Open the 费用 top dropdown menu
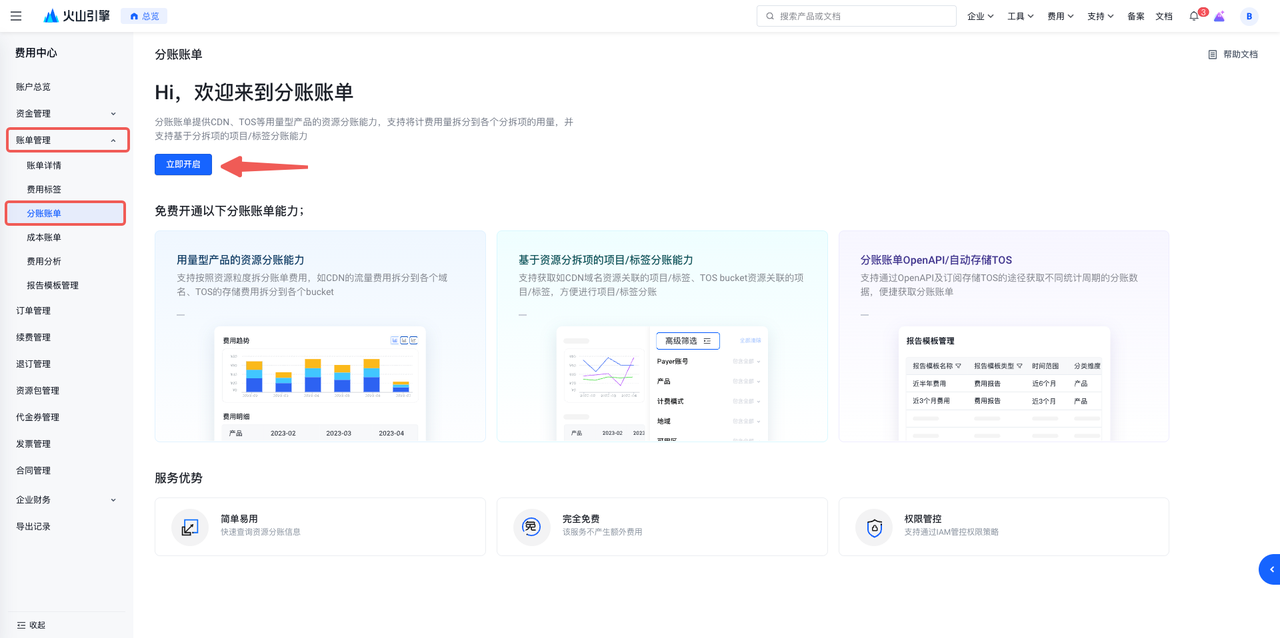 pos(1060,16)
